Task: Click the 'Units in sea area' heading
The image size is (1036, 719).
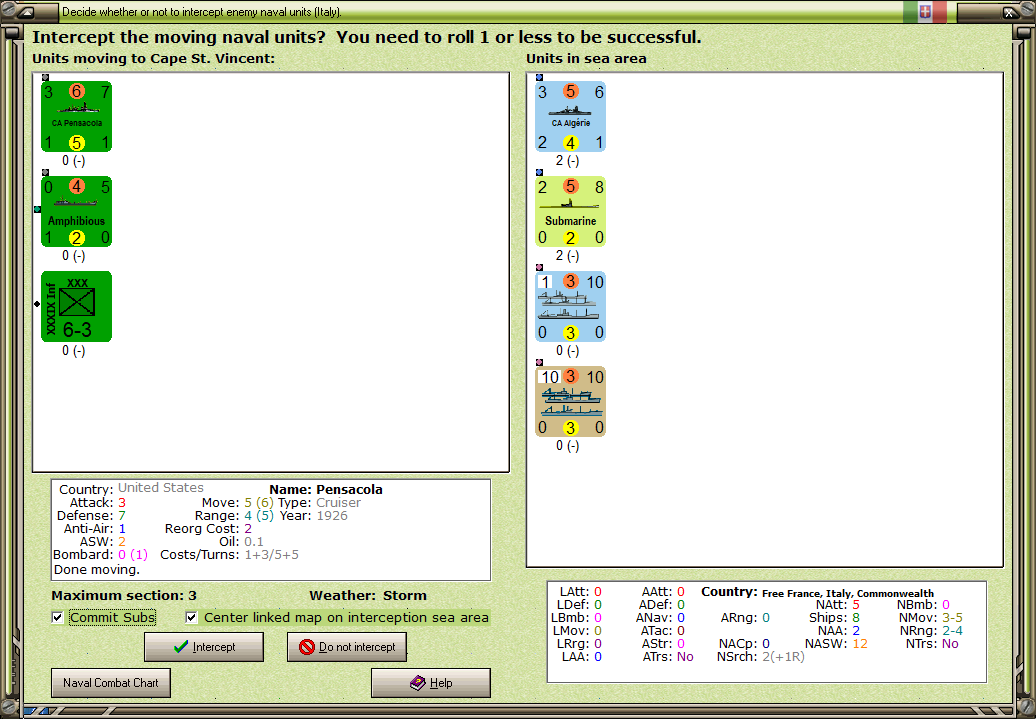Action: 586,58
